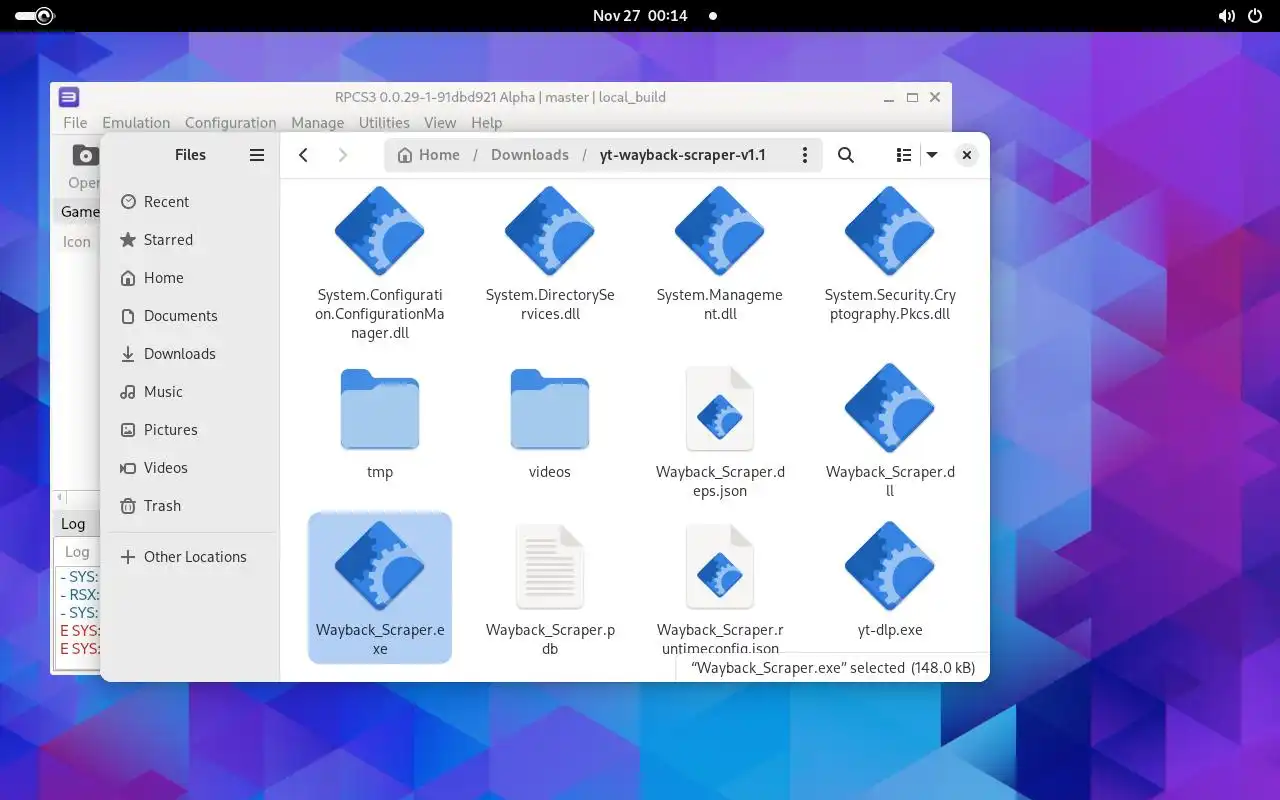Open the Utilities menu in RPCS3
Screen dimensions: 1280x800
pyautogui.click(x=384, y=123)
